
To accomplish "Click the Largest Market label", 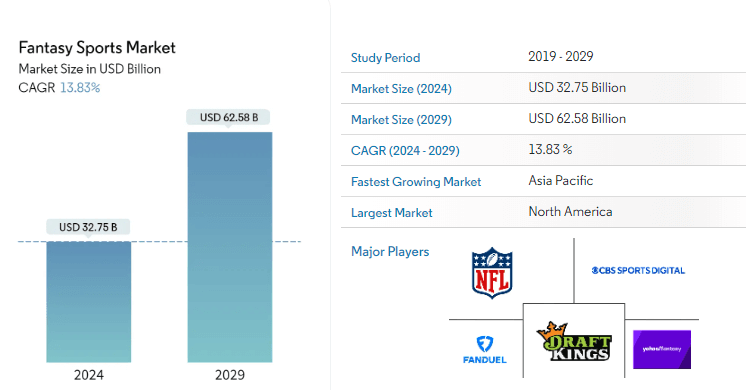I will [x=392, y=213].
